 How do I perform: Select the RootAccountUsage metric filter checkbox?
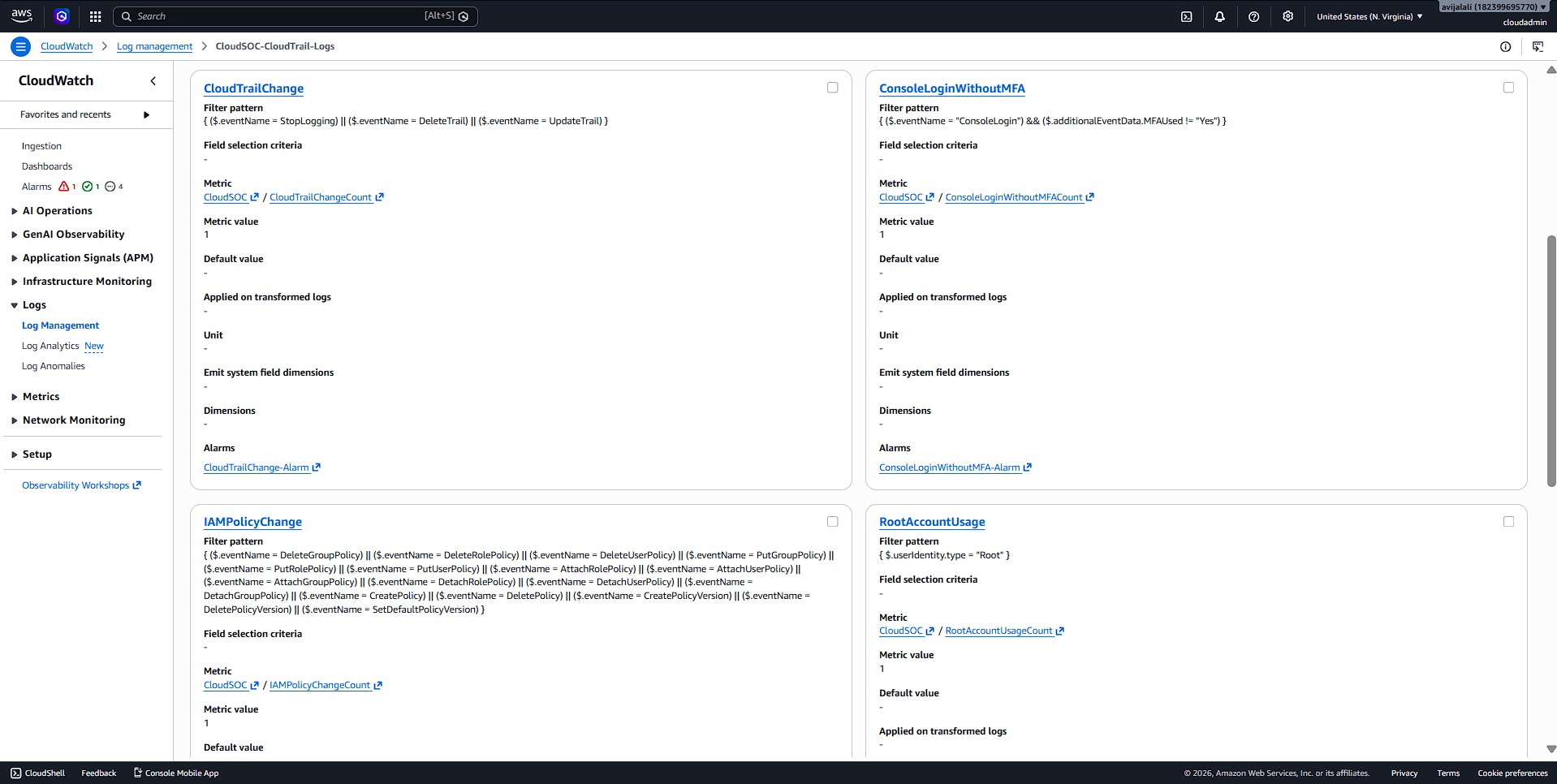[1508, 522]
